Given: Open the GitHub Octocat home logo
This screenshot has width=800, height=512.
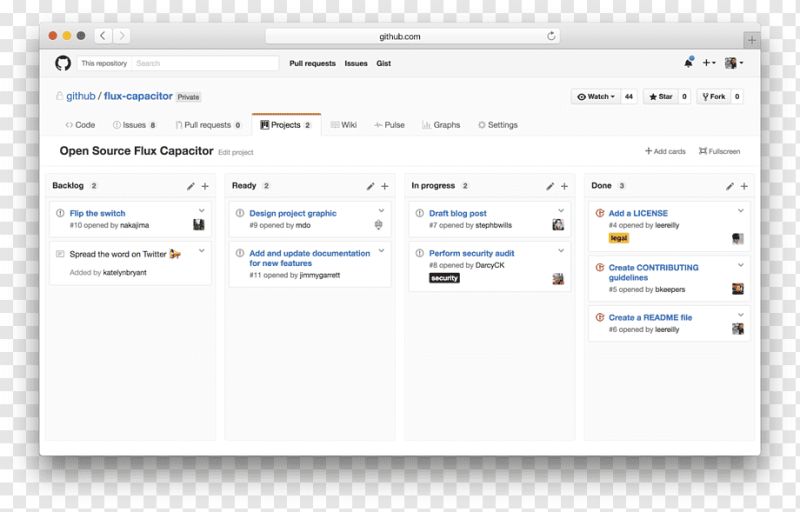Looking at the screenshot, I should [63, 63].
